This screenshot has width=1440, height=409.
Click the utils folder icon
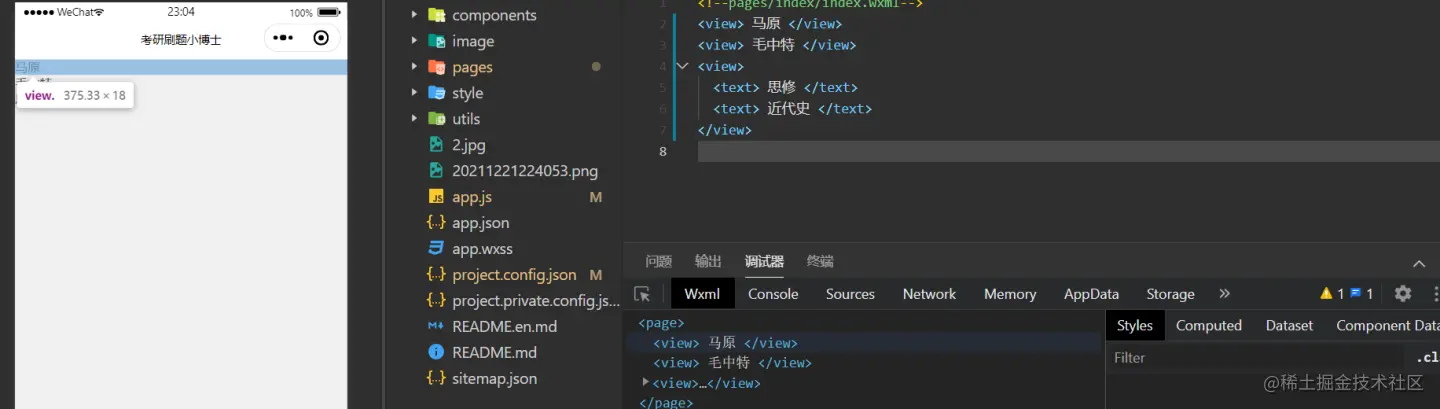point(436,119)
